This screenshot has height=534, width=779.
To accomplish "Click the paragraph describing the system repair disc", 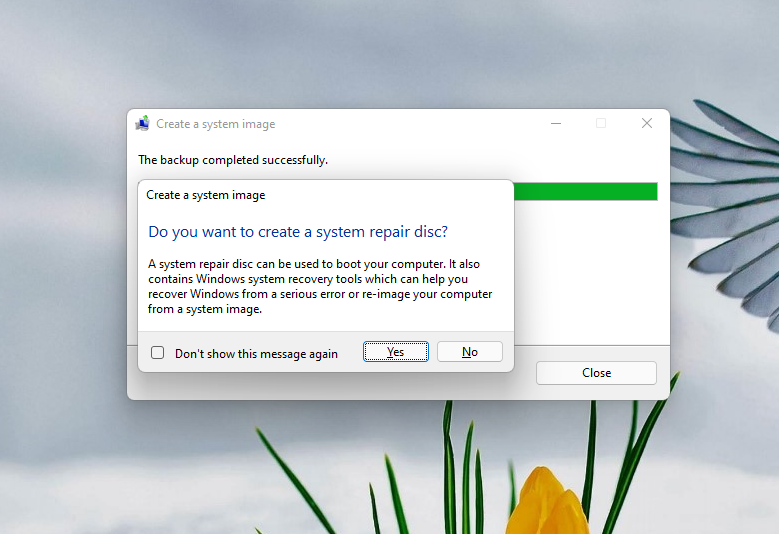I will [x=320, y=287].
